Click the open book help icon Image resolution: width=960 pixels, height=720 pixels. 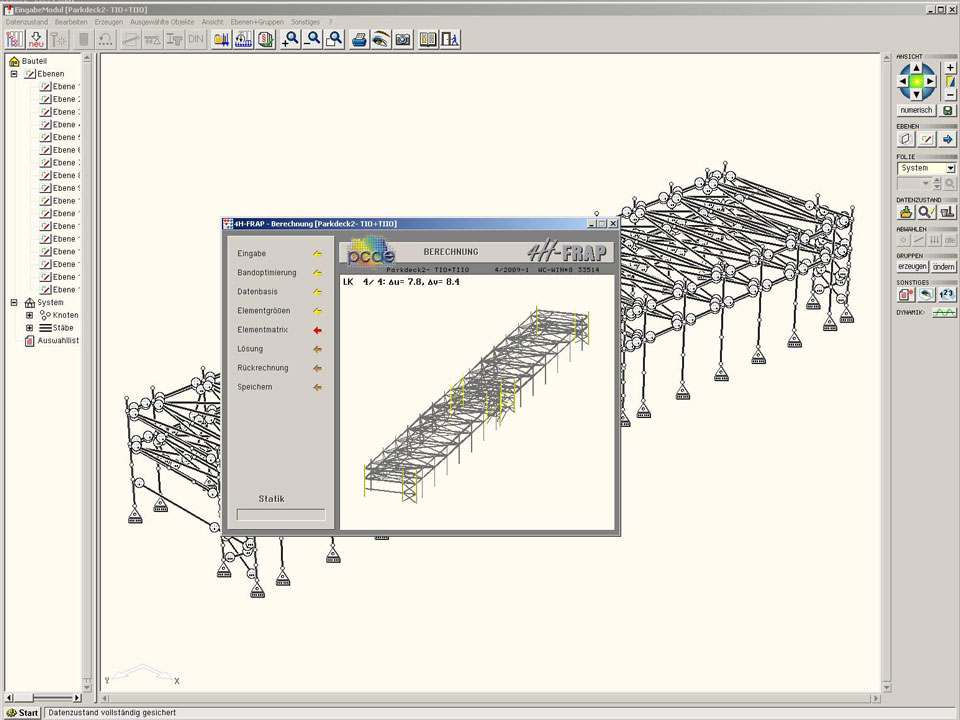[428, 39]
